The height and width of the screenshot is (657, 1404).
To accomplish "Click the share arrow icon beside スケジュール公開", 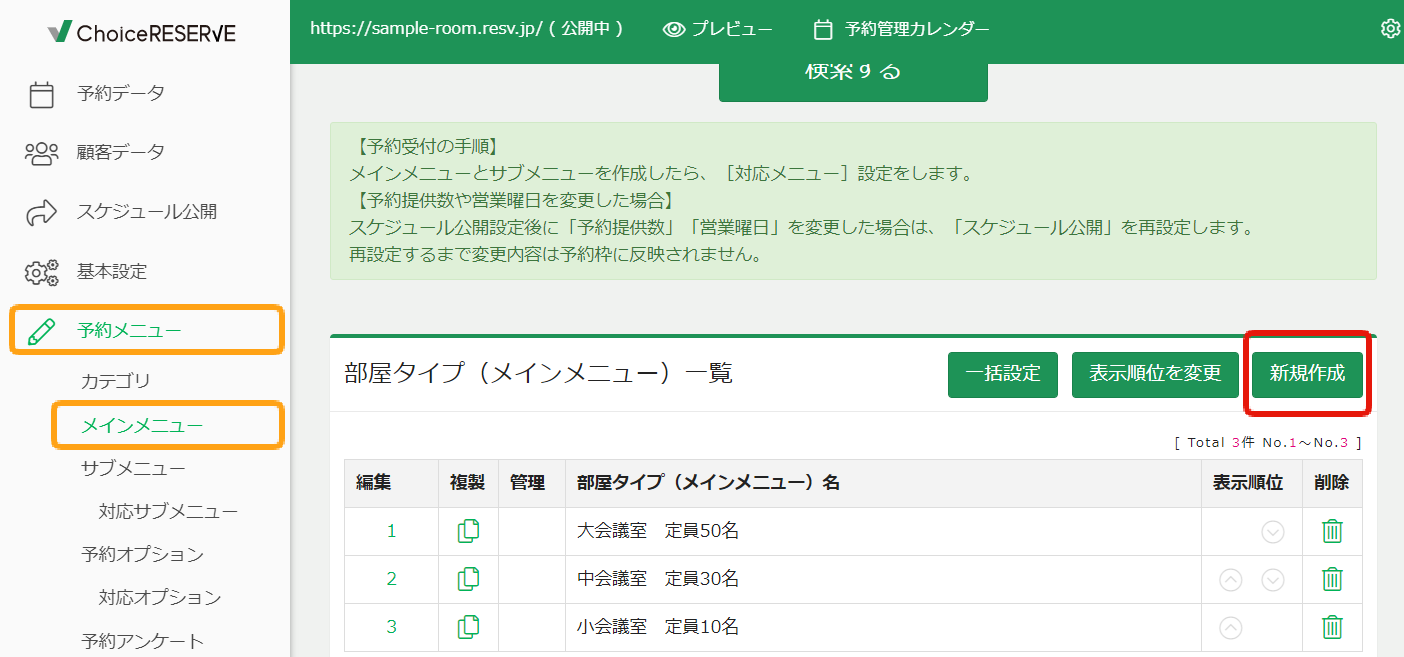I will point(41,212).
